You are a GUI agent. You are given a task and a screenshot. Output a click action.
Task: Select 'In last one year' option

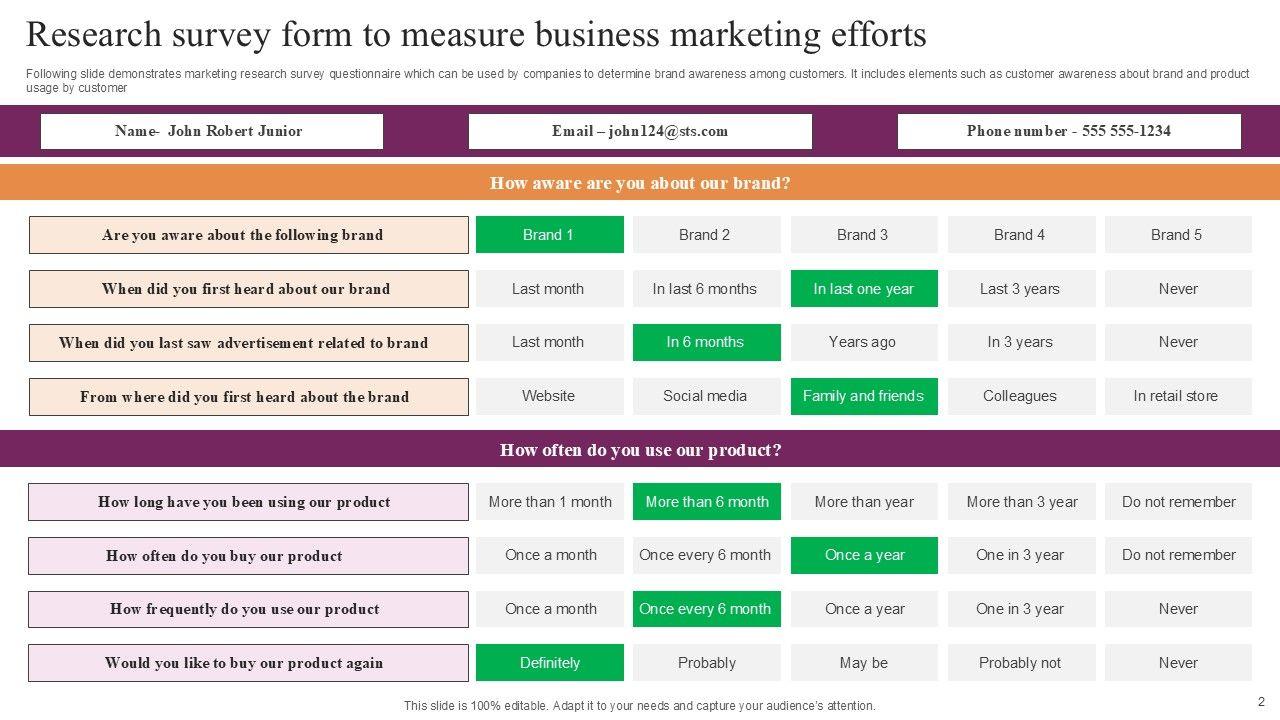[863, 289]
